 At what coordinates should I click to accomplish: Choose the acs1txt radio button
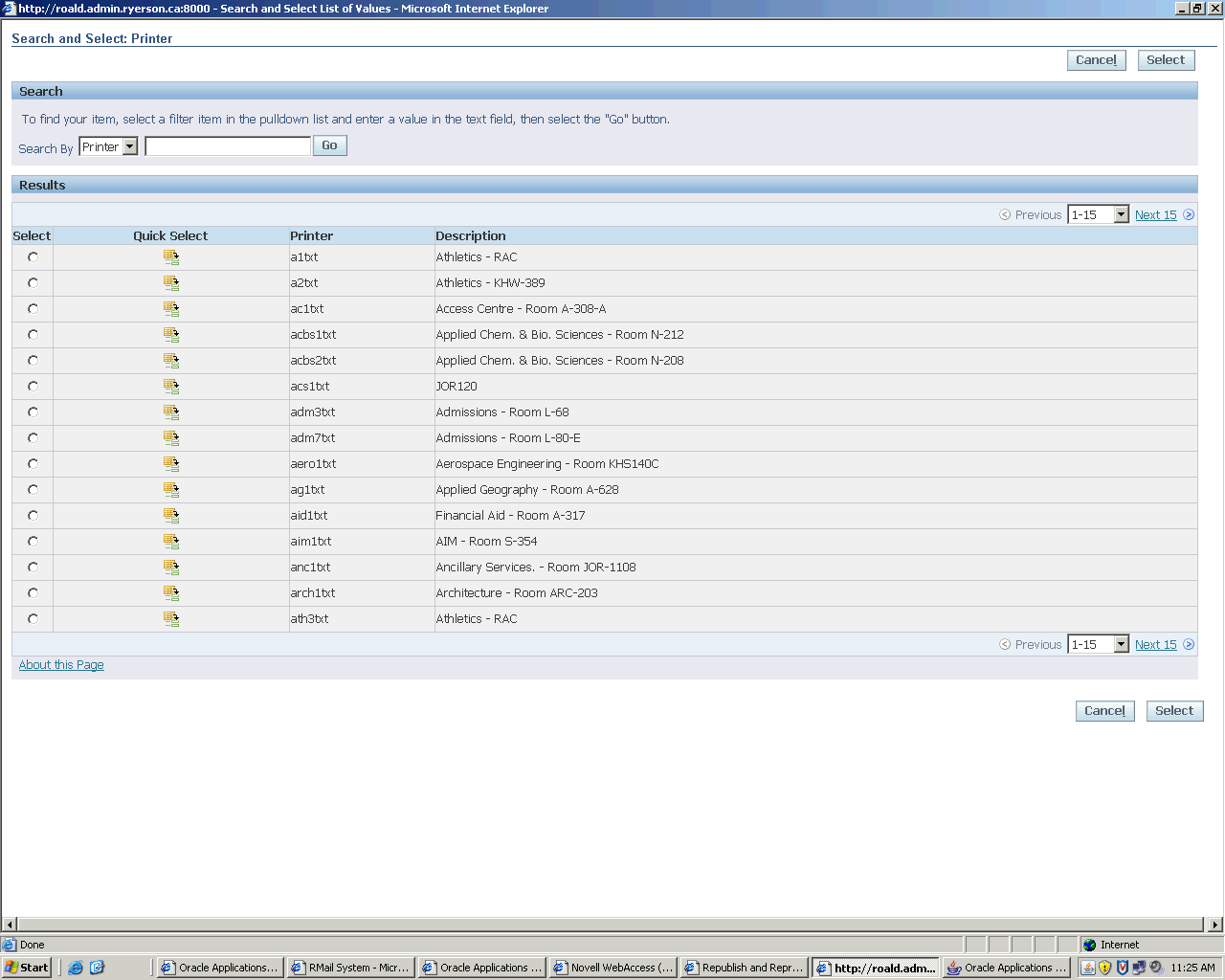point(33,387)
